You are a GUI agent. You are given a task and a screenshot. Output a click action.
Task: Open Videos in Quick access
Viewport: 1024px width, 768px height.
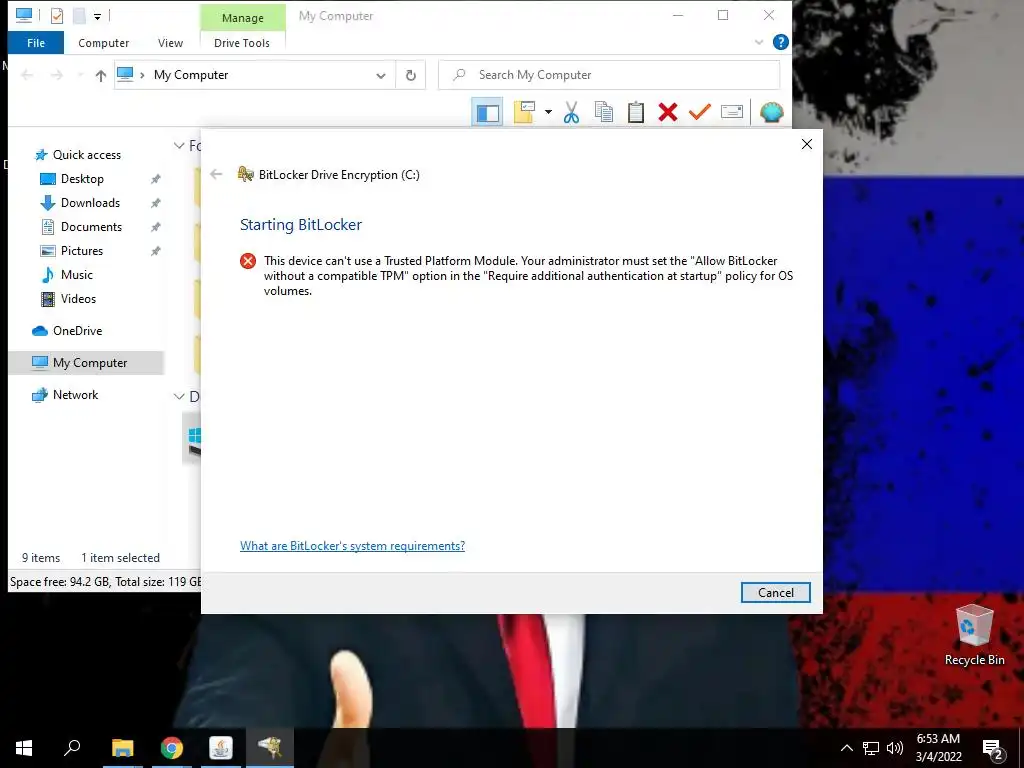(x=78, y=299)
